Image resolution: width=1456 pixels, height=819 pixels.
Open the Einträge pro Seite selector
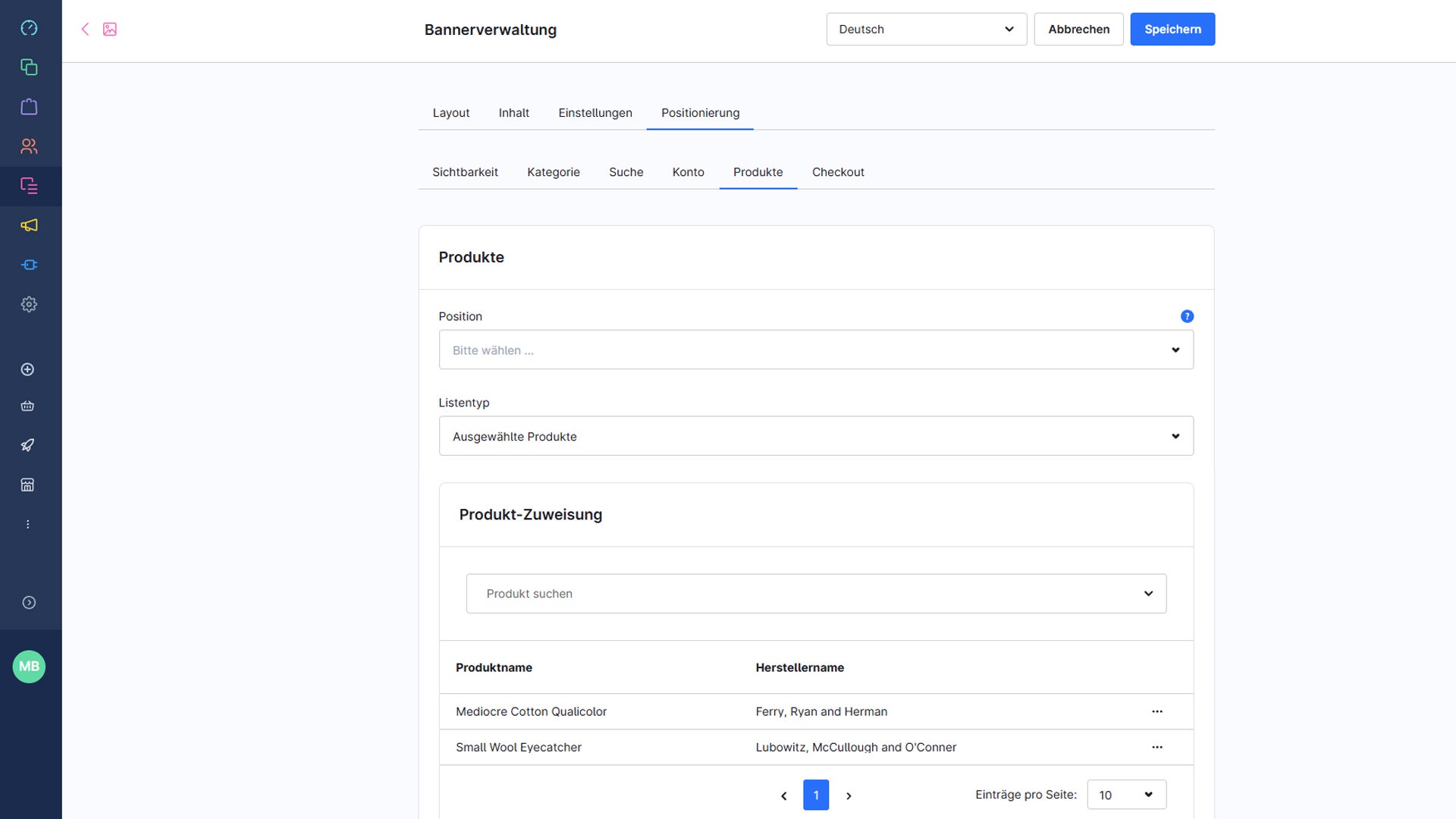[1125, 795]
